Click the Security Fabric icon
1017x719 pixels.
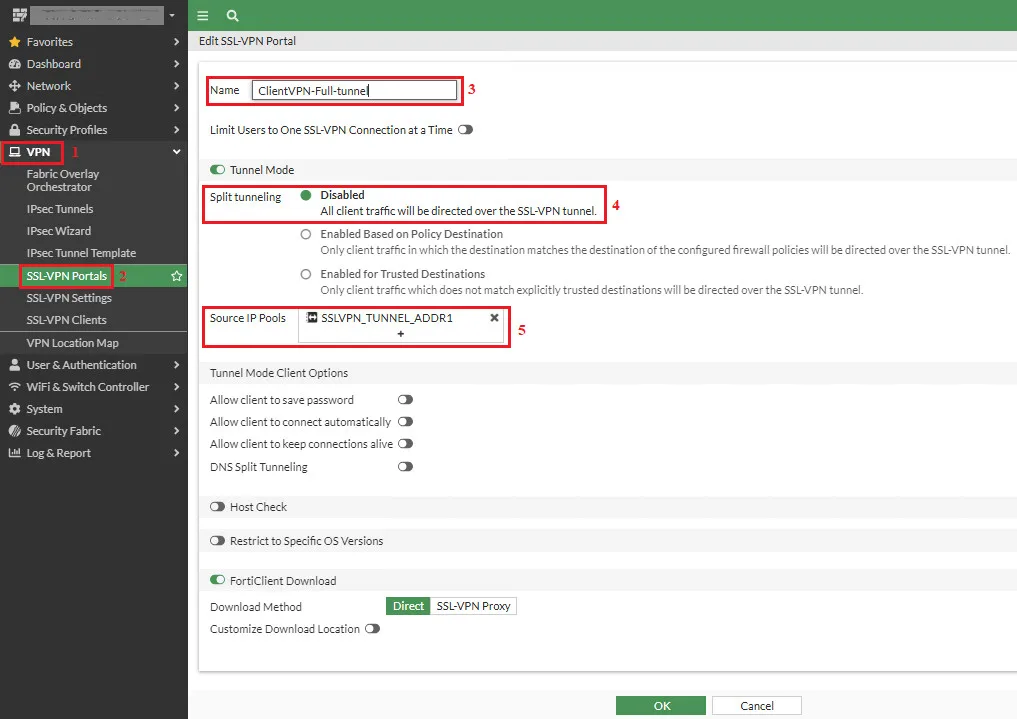click(x=14, y=431)
